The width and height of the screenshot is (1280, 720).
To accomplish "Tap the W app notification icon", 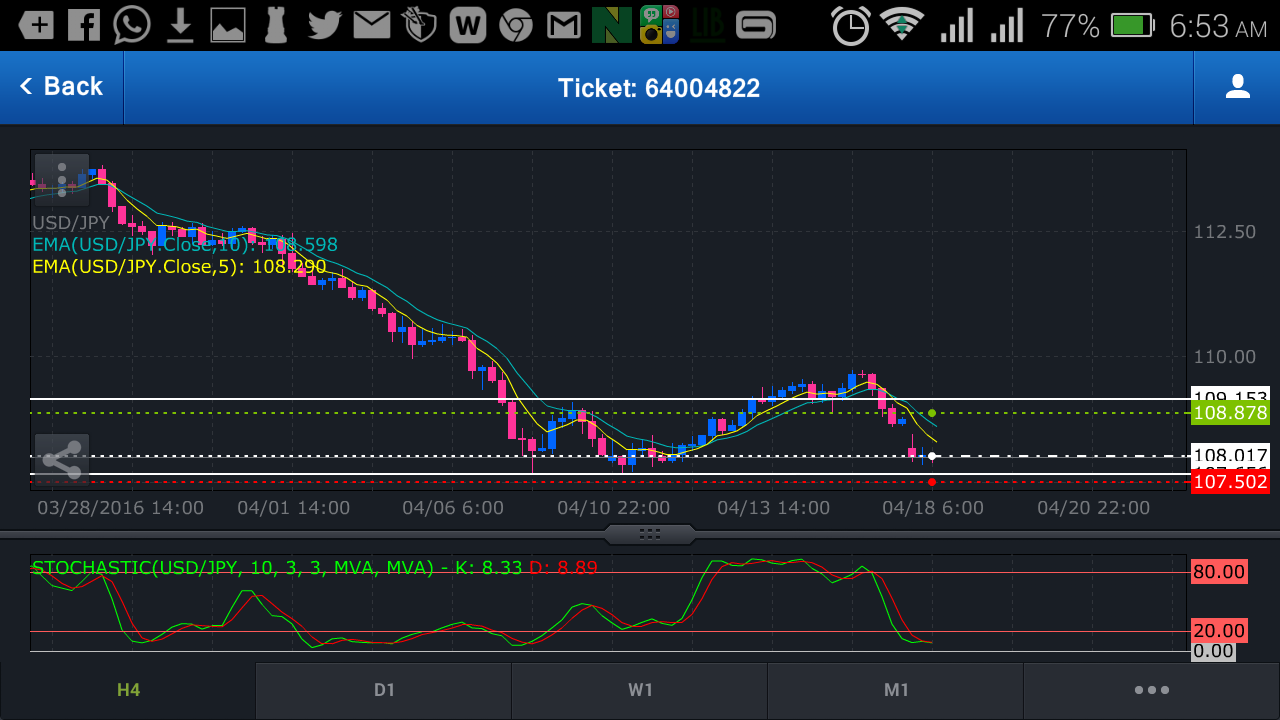I will (468, 25).
